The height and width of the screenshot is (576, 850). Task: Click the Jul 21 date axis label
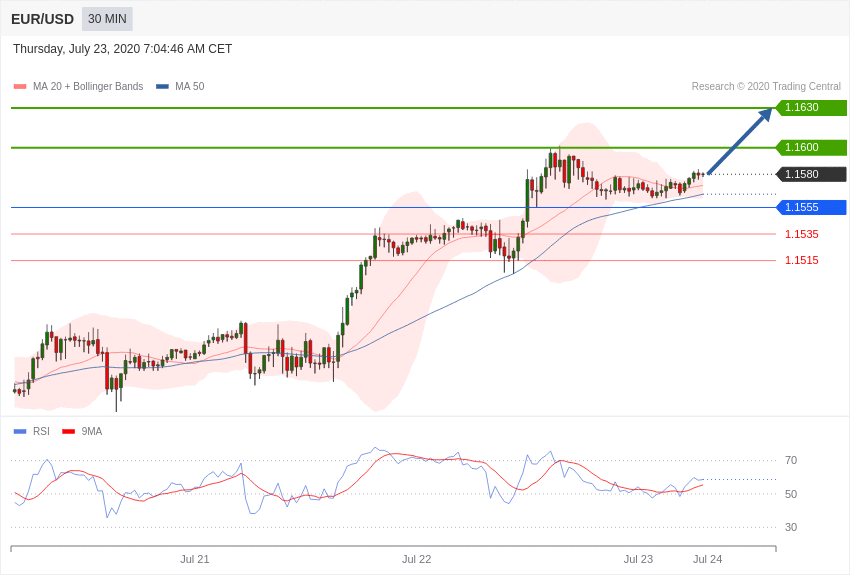point(195,559)
